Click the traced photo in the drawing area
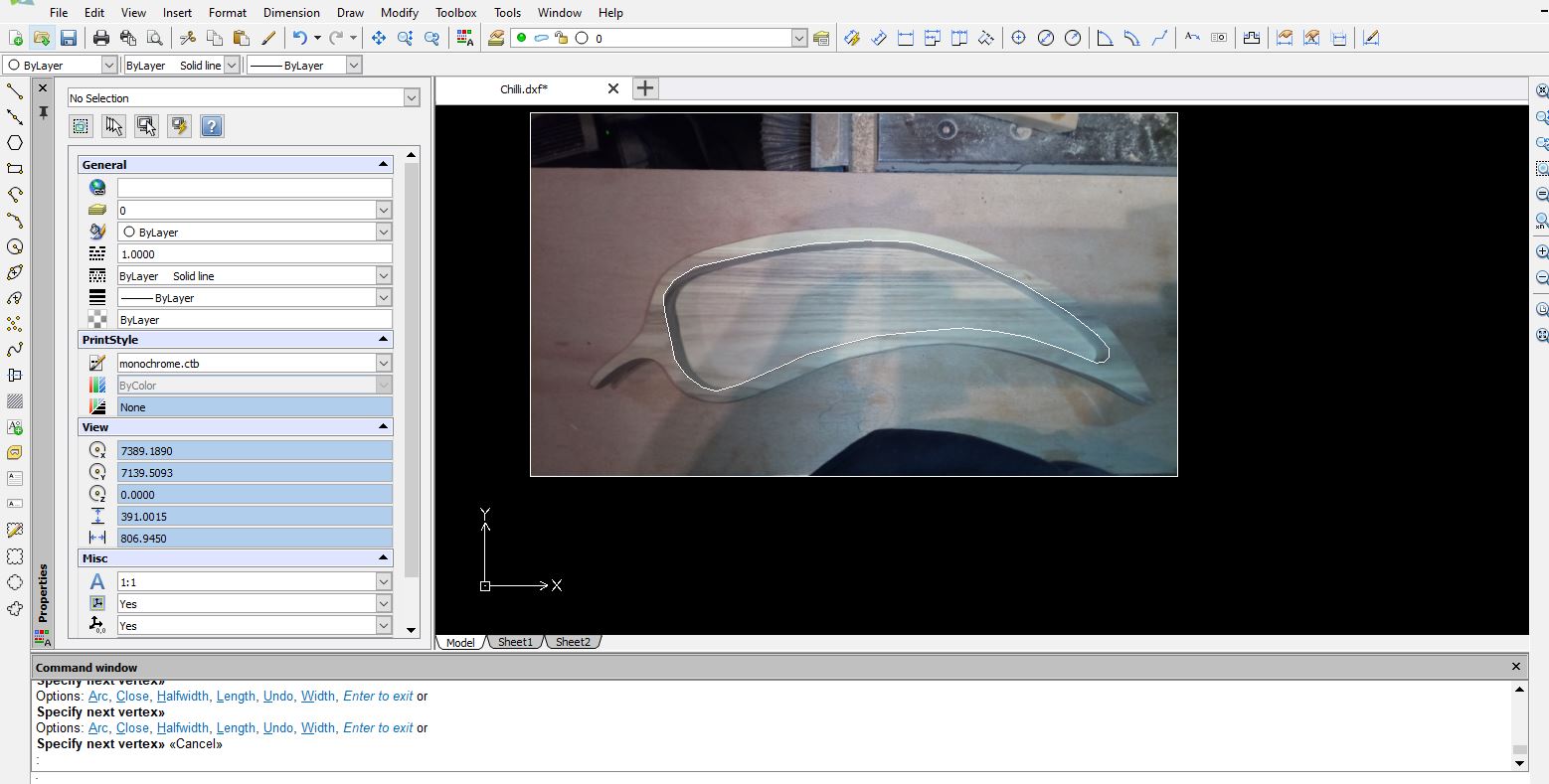This screenshot has height=784, width=1549. coord(854,294)
